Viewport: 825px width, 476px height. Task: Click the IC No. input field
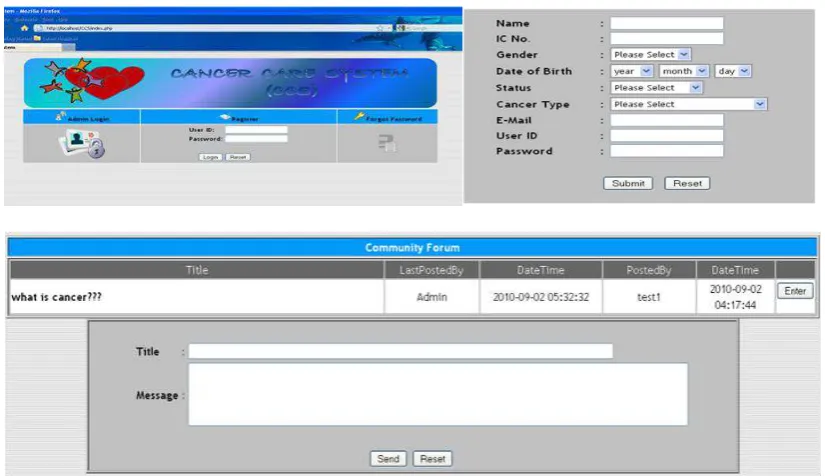pyautogui.click(x=667, y=38)
